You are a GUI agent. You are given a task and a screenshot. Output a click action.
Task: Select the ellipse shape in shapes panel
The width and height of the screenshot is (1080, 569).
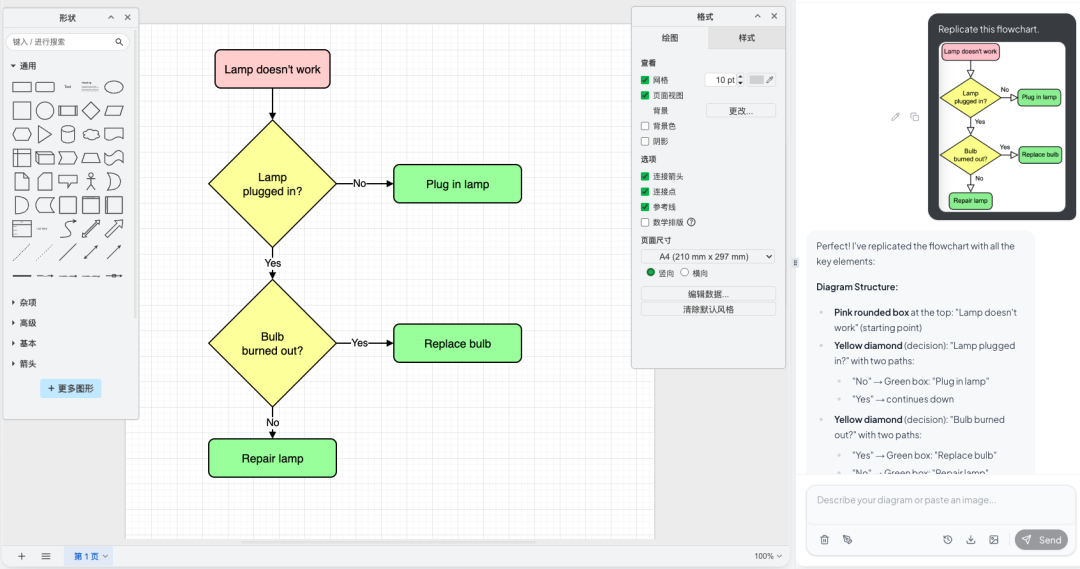(x=114, y=87)
